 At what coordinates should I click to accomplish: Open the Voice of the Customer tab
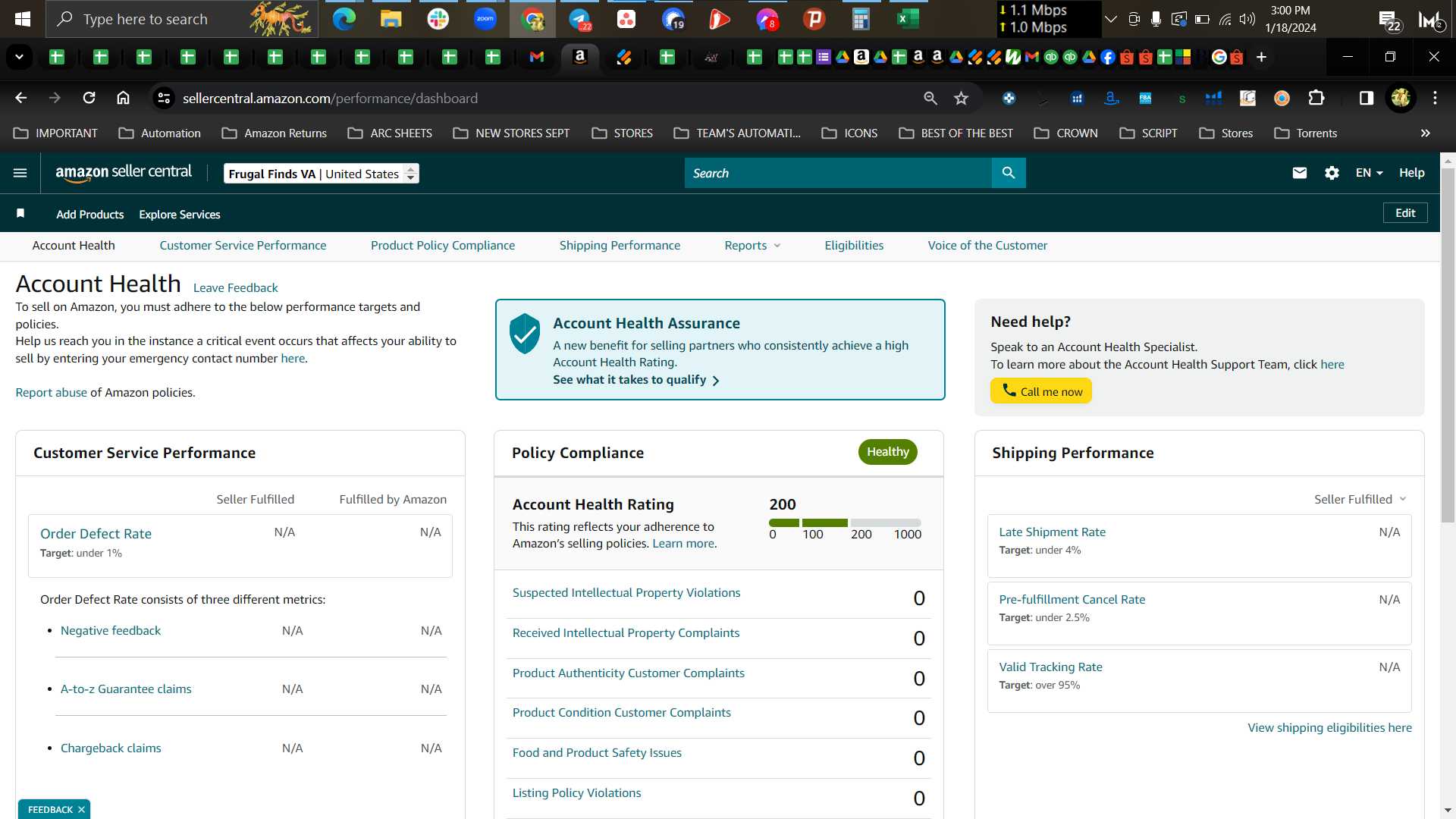pyautogui.click(x=987, y=246)
